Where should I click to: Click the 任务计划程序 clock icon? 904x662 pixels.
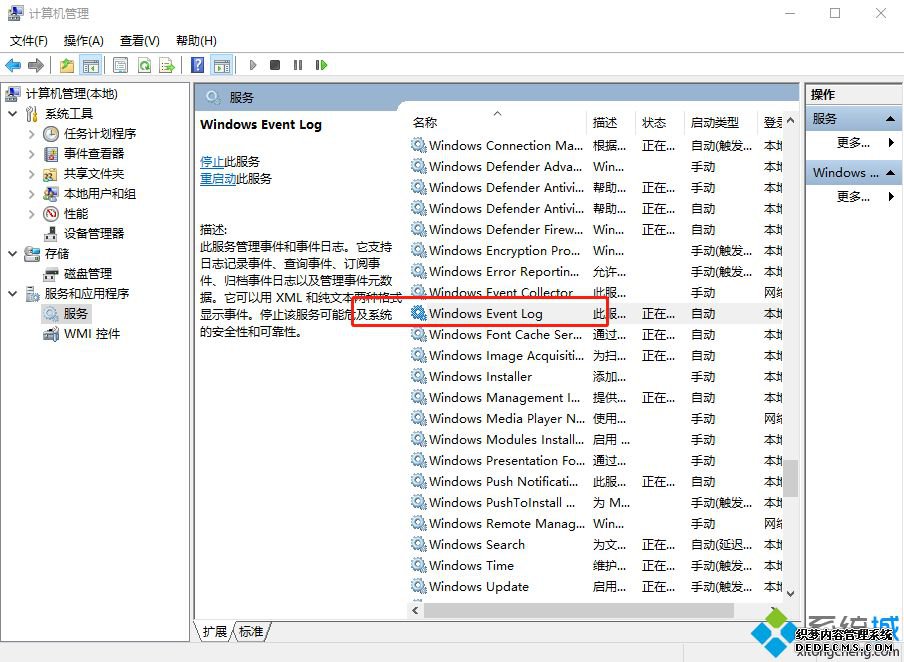51,134
